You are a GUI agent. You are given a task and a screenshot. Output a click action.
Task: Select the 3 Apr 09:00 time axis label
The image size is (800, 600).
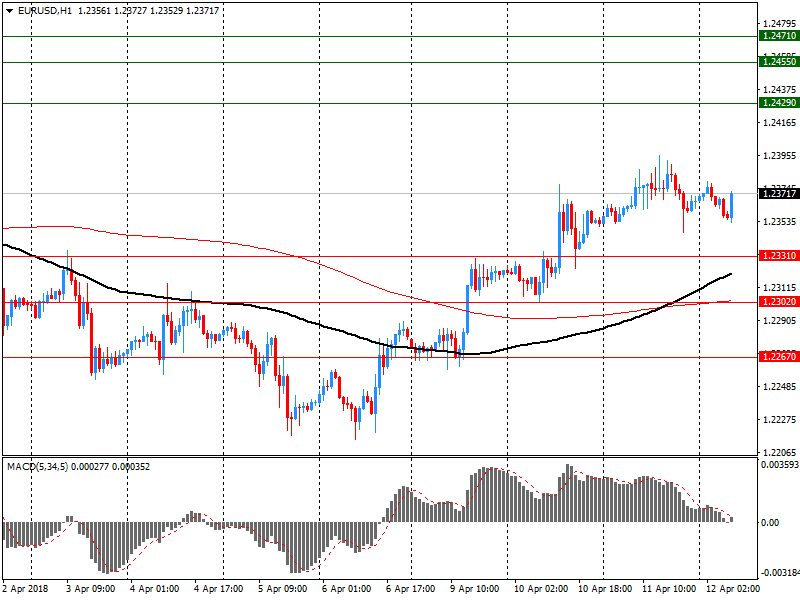91,589
